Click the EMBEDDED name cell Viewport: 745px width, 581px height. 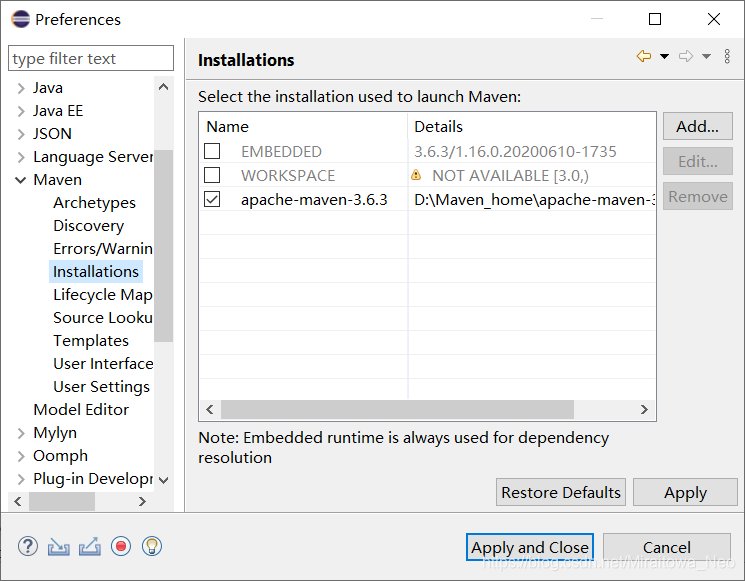[281, 152]
